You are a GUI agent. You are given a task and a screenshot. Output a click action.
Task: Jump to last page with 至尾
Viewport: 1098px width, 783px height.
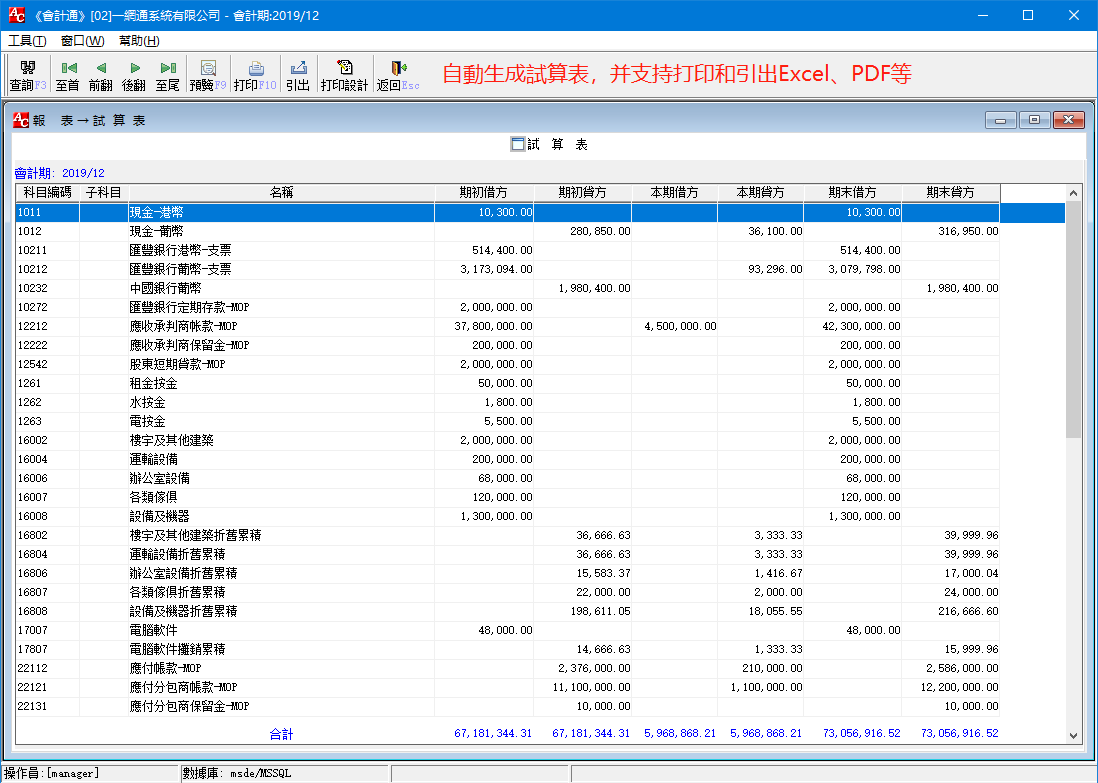pyautogui.click(x=168, y=76)
